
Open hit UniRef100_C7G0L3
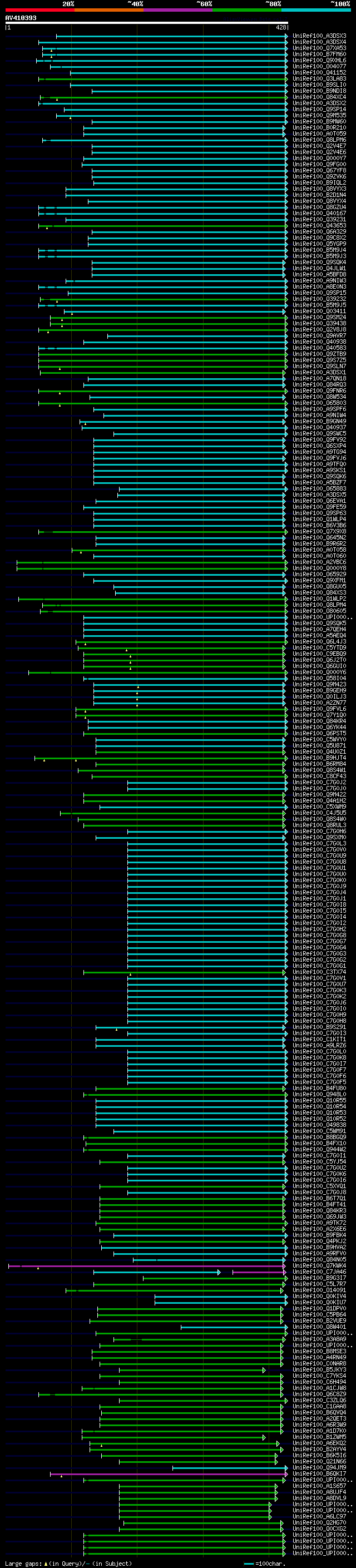click(x=319, y=843)
